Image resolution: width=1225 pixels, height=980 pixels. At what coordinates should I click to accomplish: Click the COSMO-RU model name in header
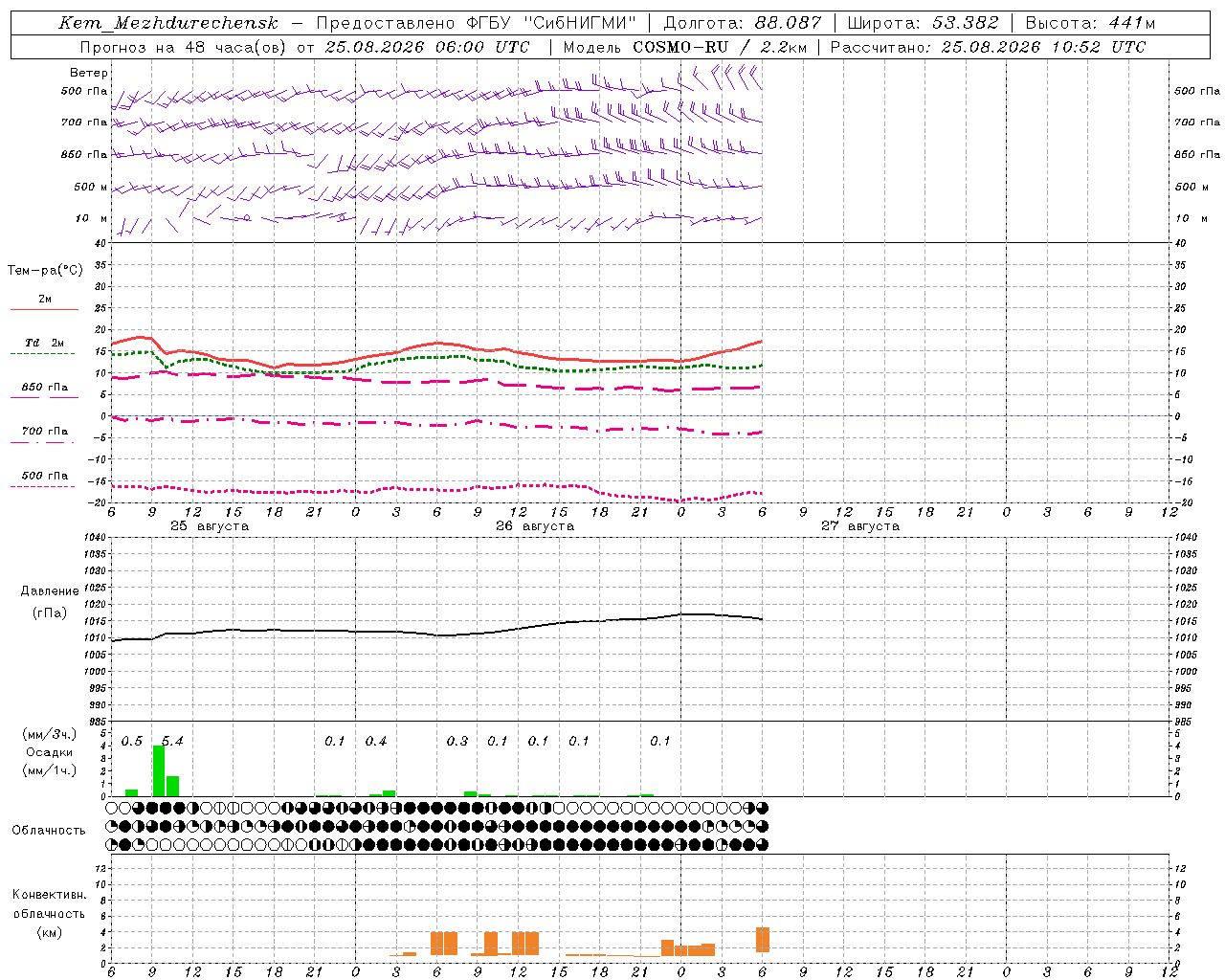click(x=680, y=47)
